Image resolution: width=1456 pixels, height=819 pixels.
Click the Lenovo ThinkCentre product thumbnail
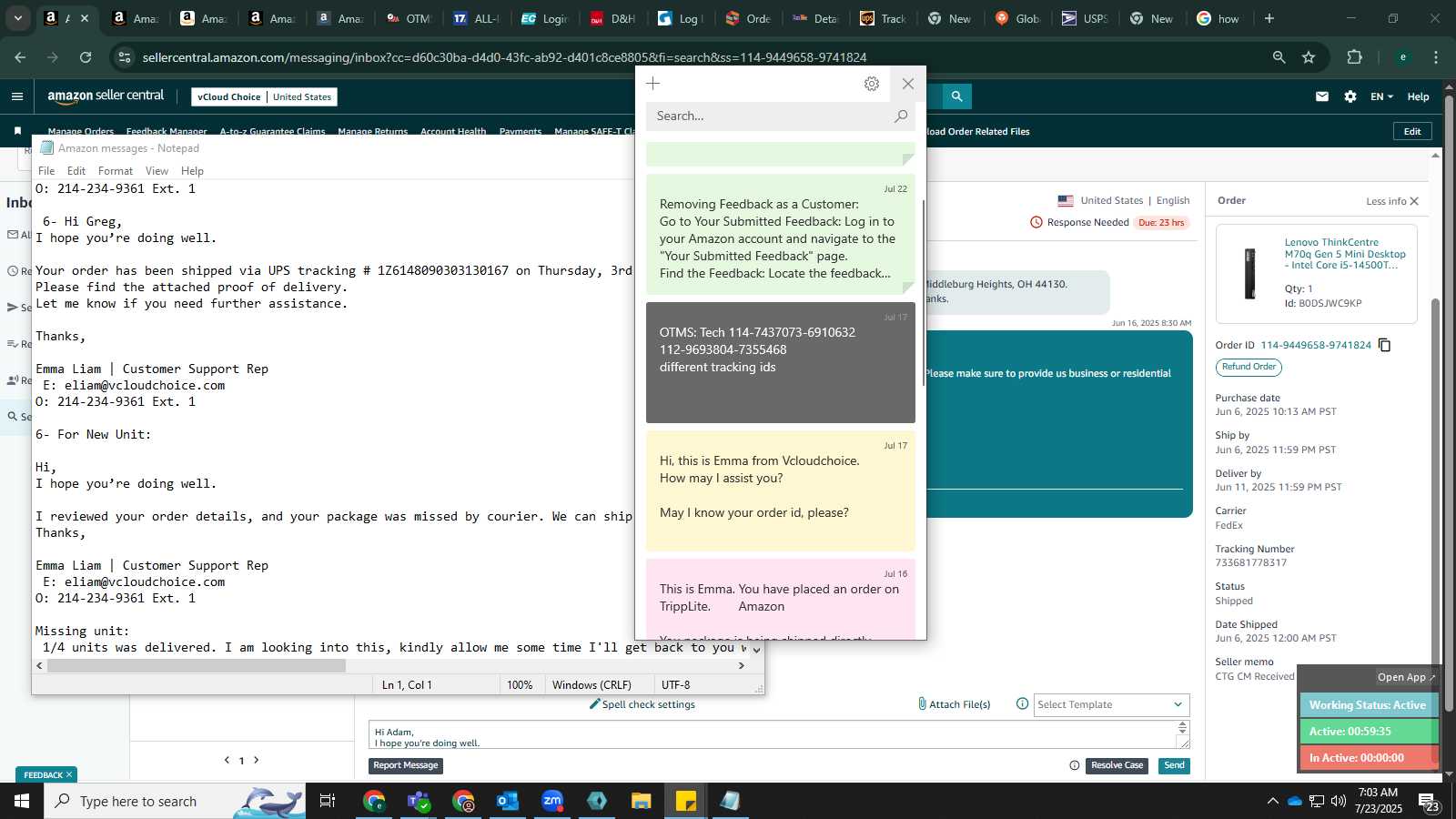(x=1250, y=273)
